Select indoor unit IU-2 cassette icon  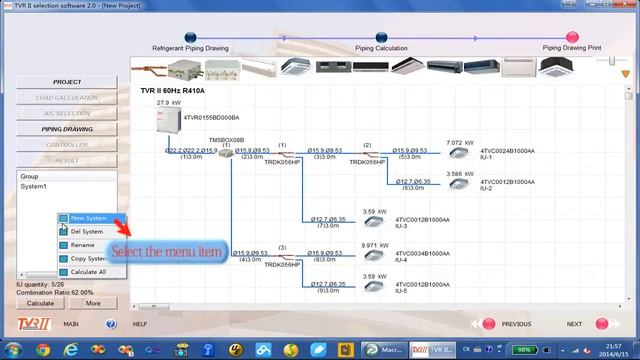tap(459, 184)
